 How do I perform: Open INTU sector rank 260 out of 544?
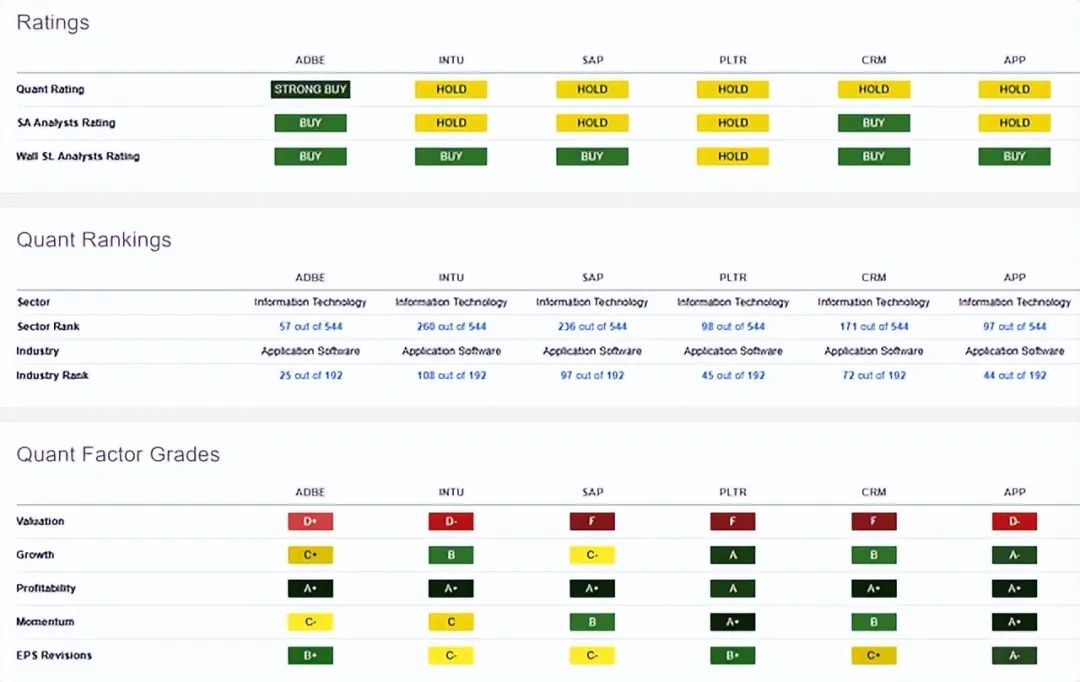[451, 327]
